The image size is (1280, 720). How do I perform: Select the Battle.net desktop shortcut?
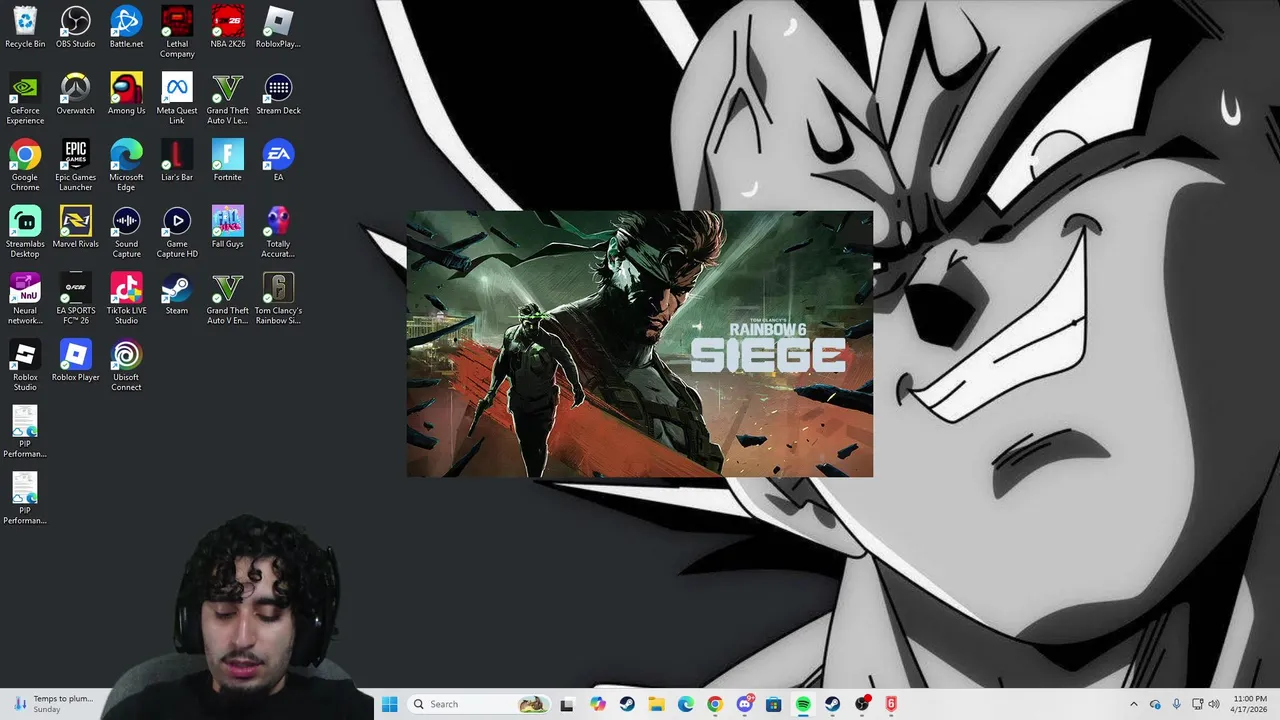click(126, 27)
